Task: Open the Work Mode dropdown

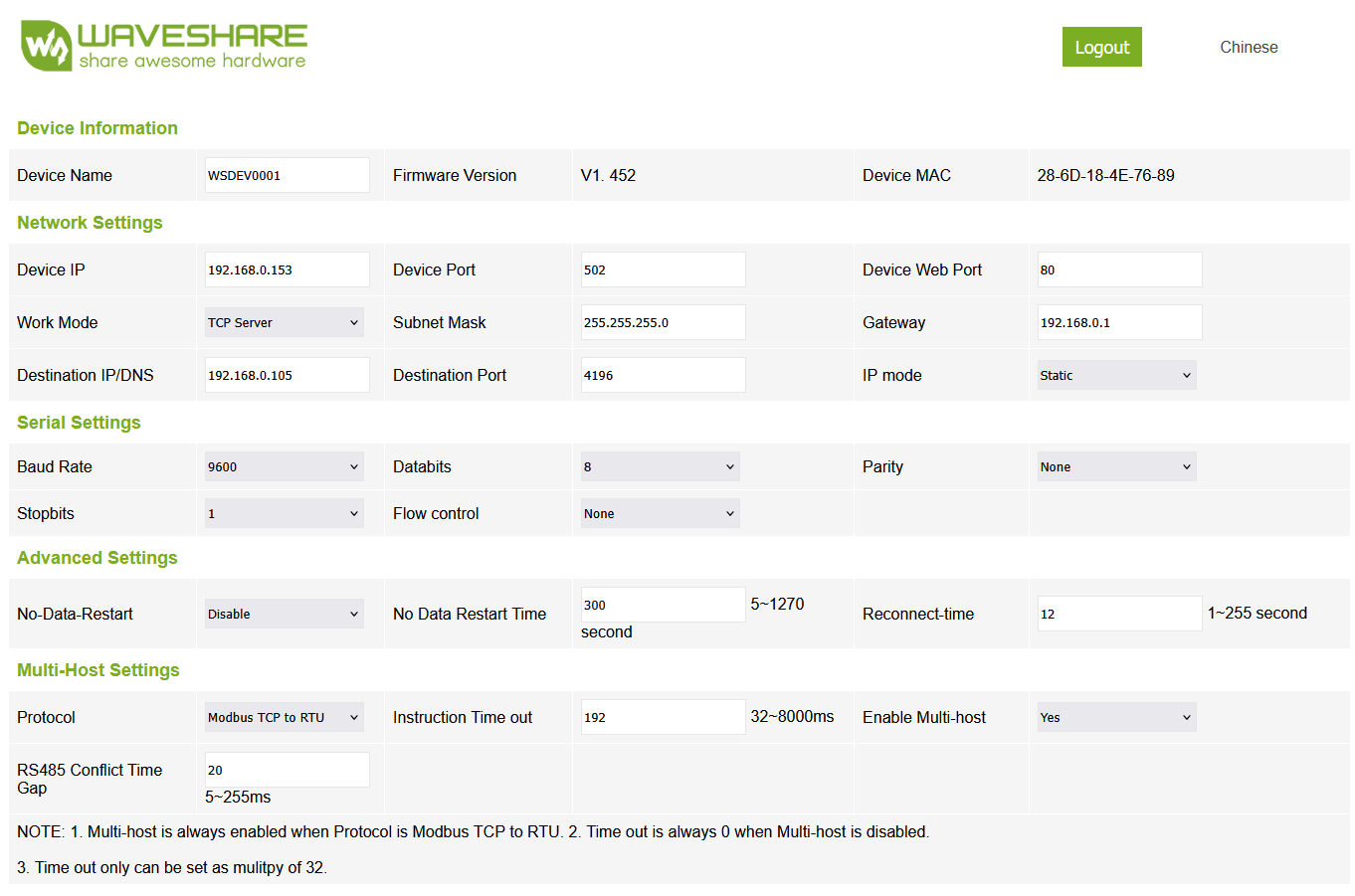Action: coord(284,322)
